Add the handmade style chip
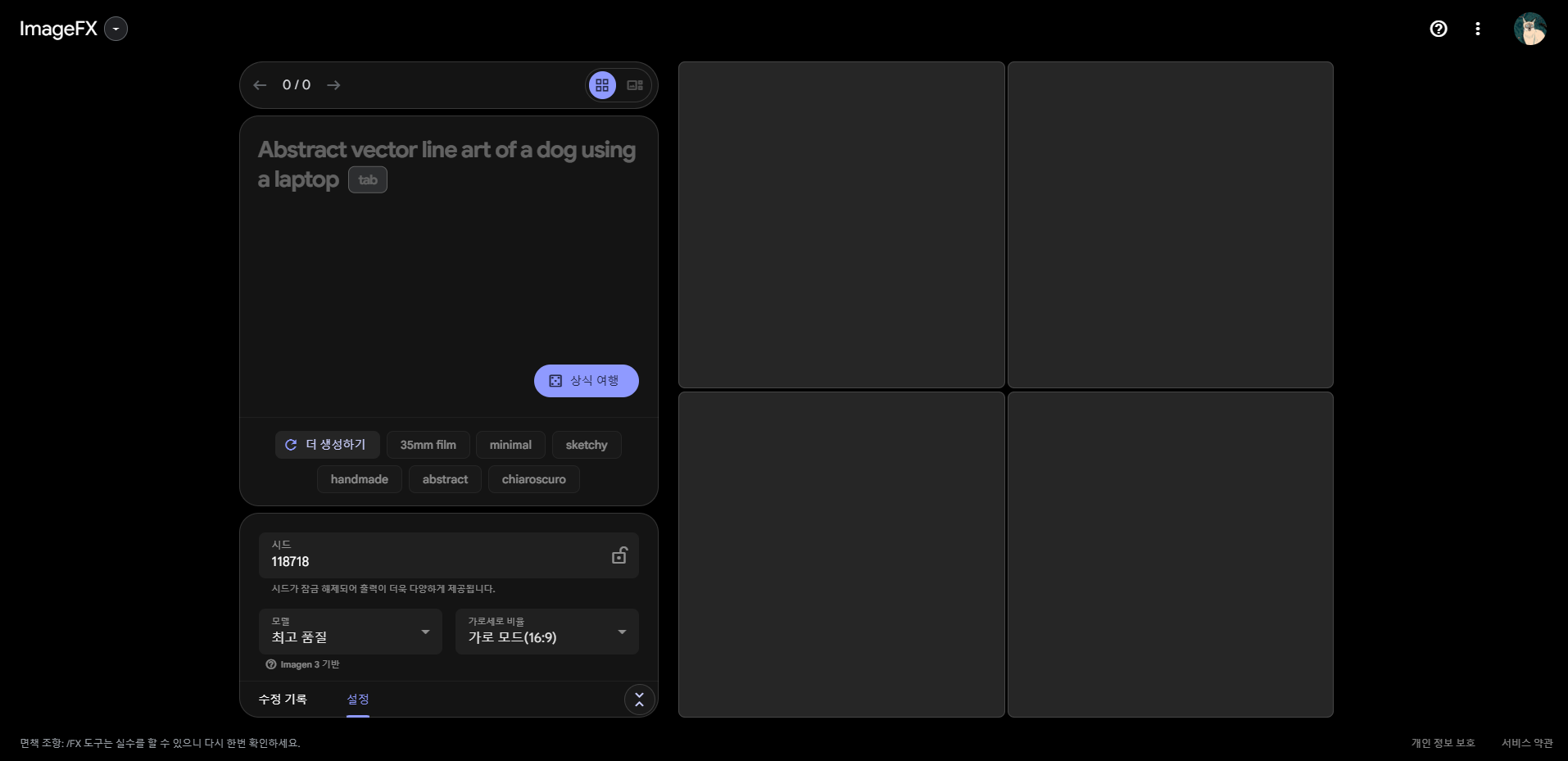1568x761 pixels. point(360,479)
